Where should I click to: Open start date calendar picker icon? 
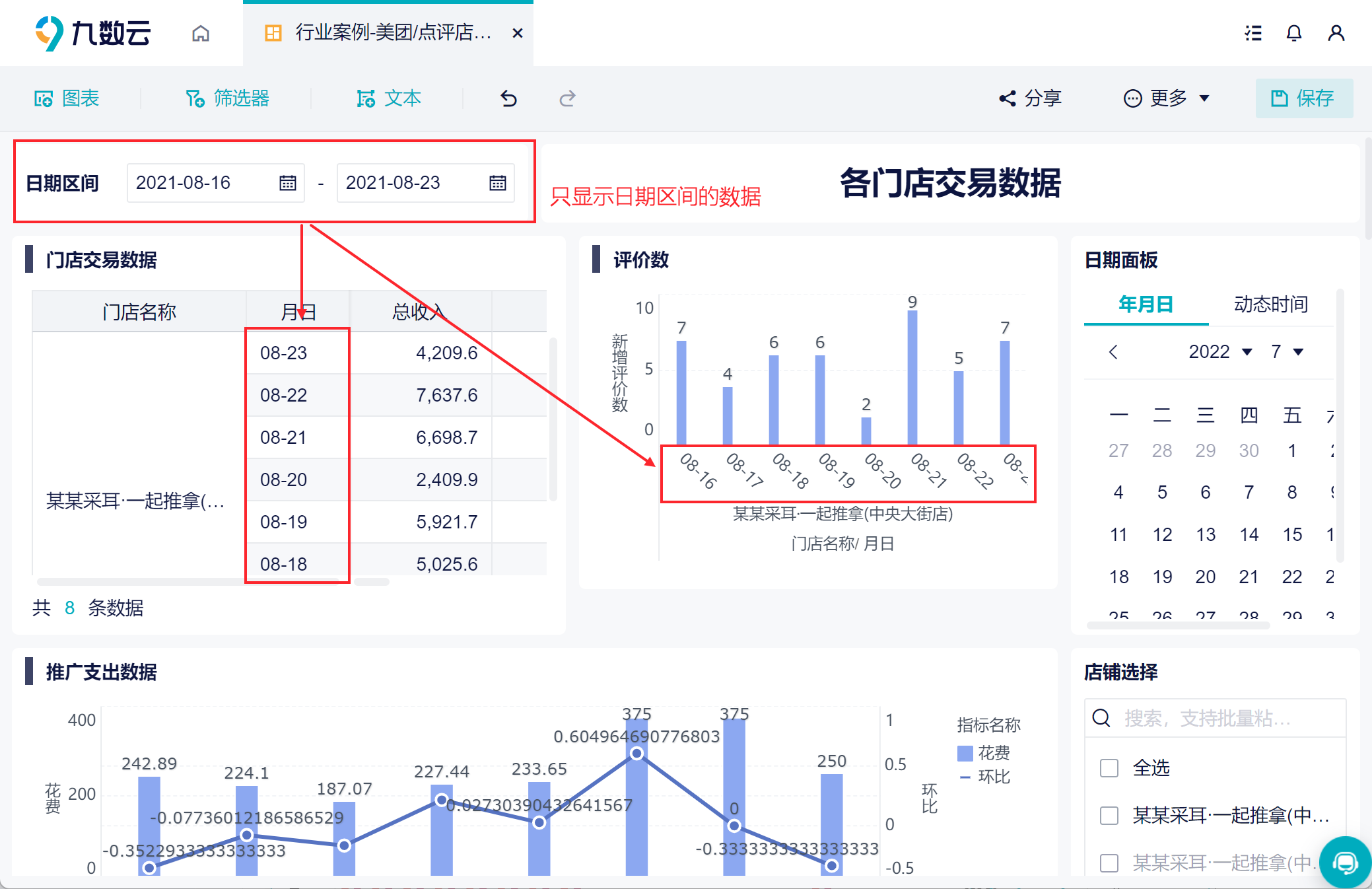pos(288,183)
